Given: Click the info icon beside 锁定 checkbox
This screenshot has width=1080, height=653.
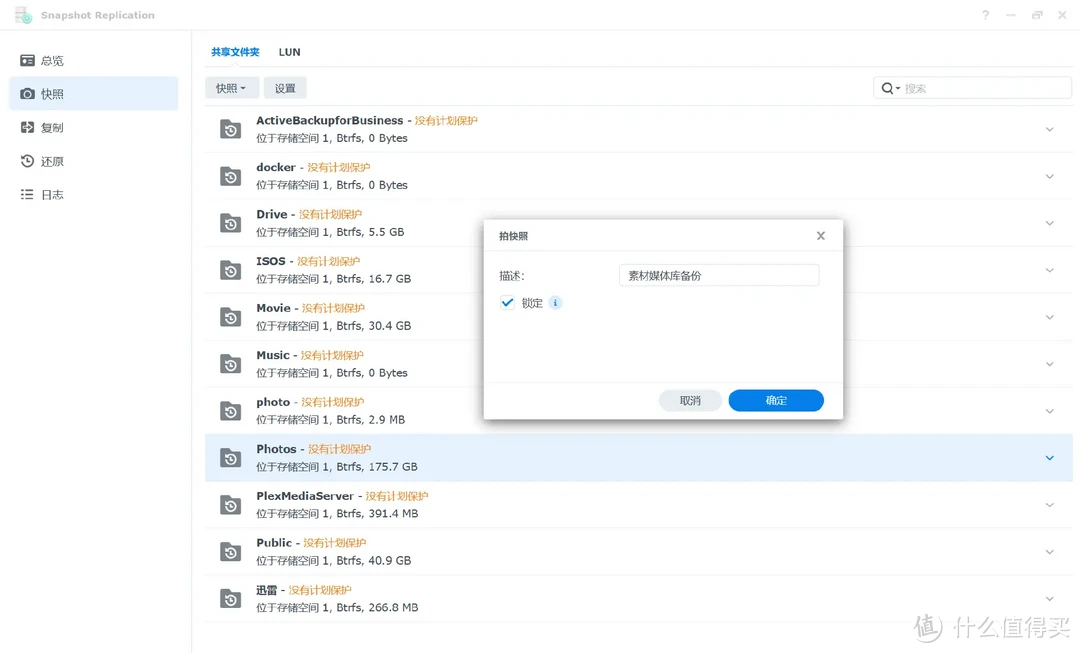Looking at the screenshot, I should click(x=555, y=302).
